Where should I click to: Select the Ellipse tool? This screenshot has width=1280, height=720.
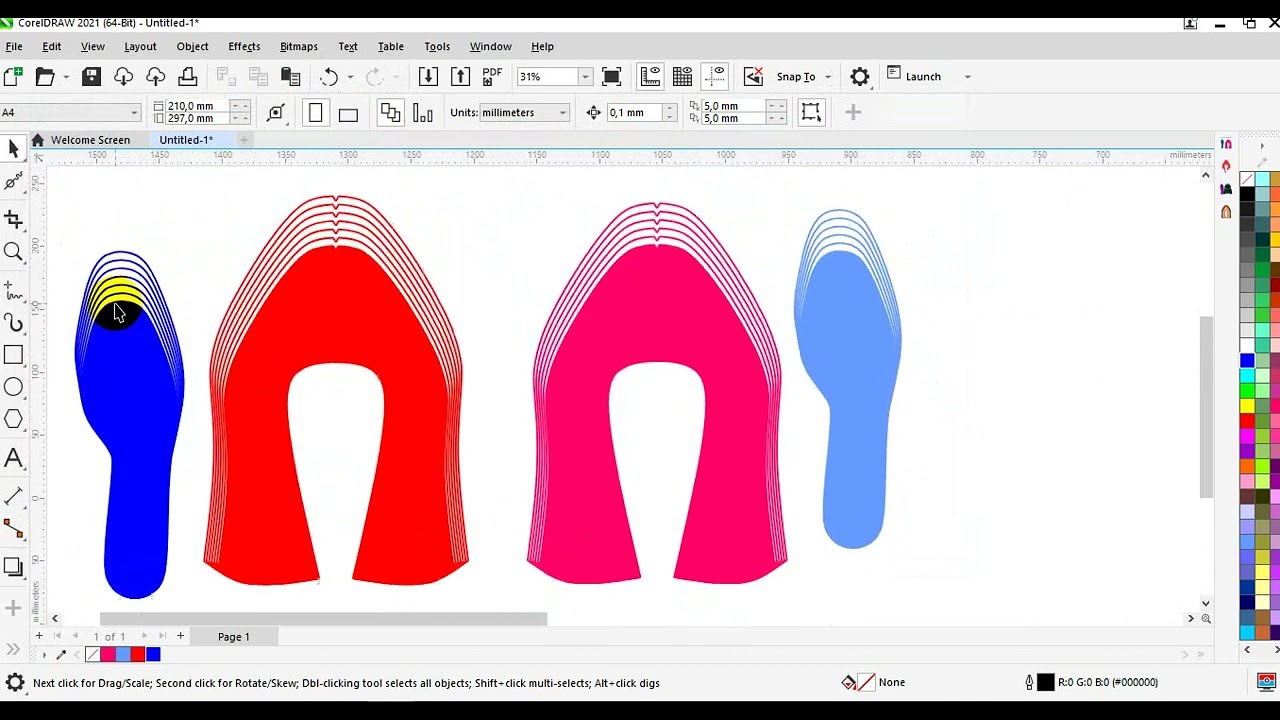pos(13,387)
